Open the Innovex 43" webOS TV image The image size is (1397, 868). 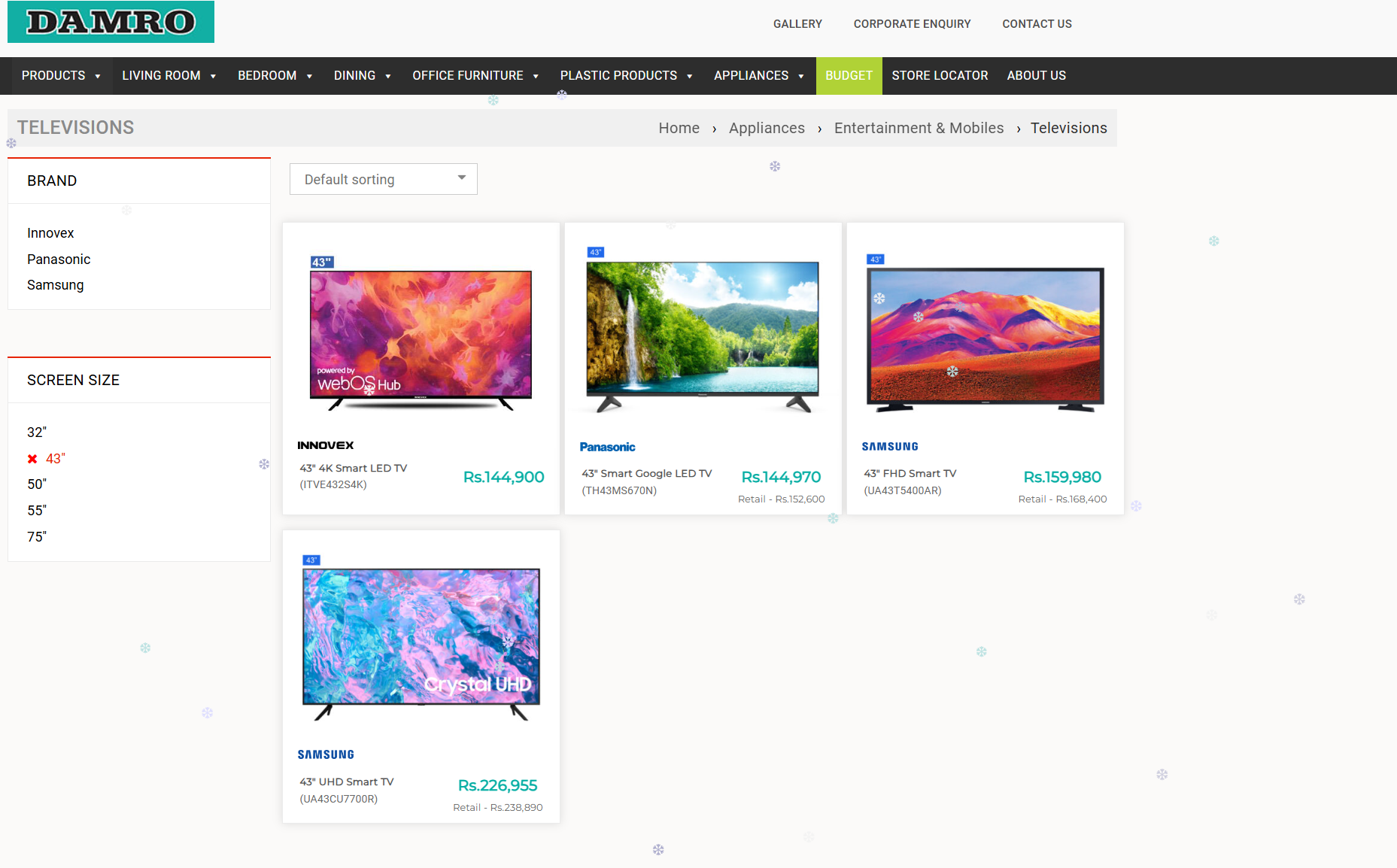click(x=421, y=333)
